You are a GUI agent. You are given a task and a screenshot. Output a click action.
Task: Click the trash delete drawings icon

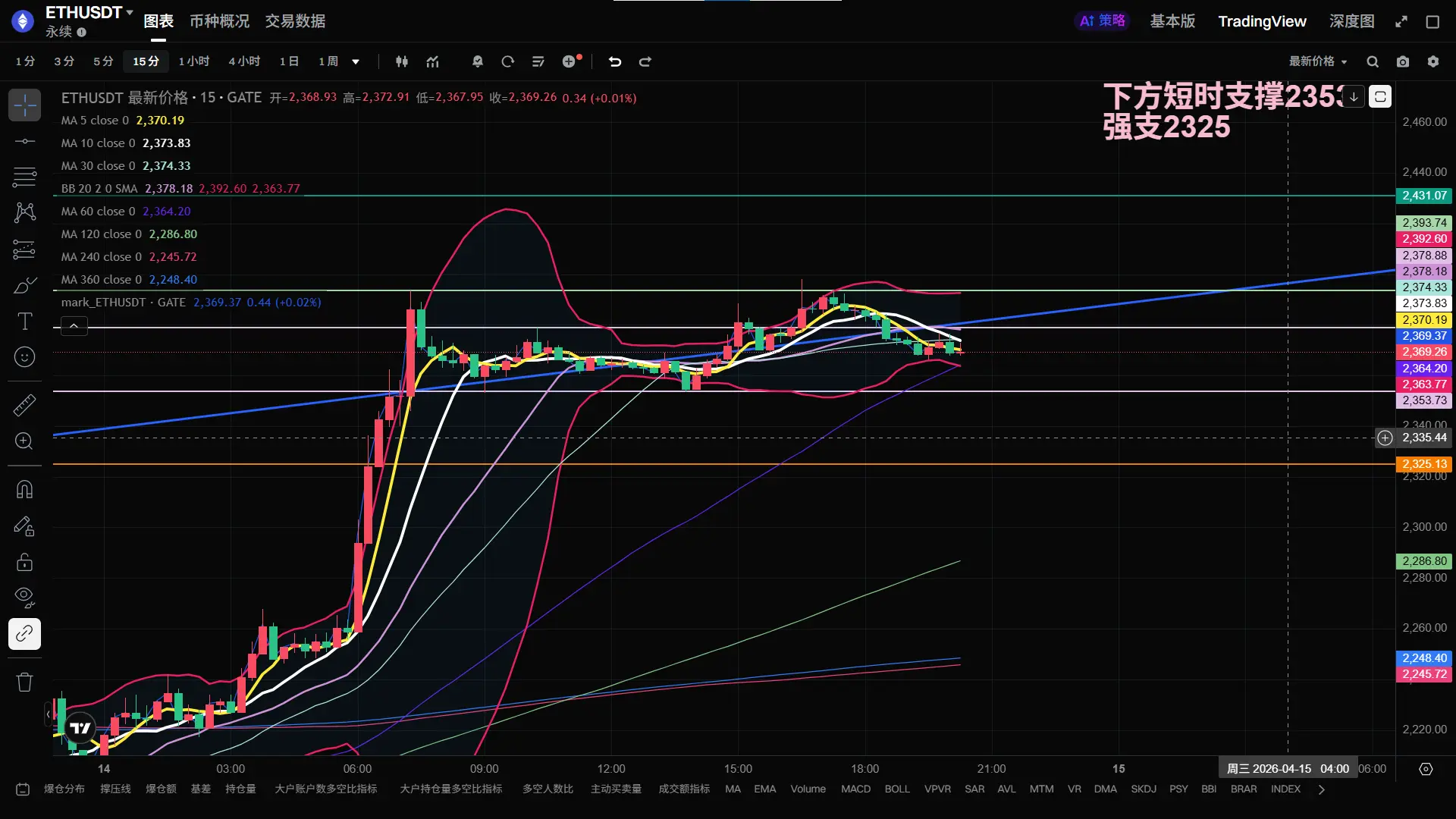click(24, 682)
